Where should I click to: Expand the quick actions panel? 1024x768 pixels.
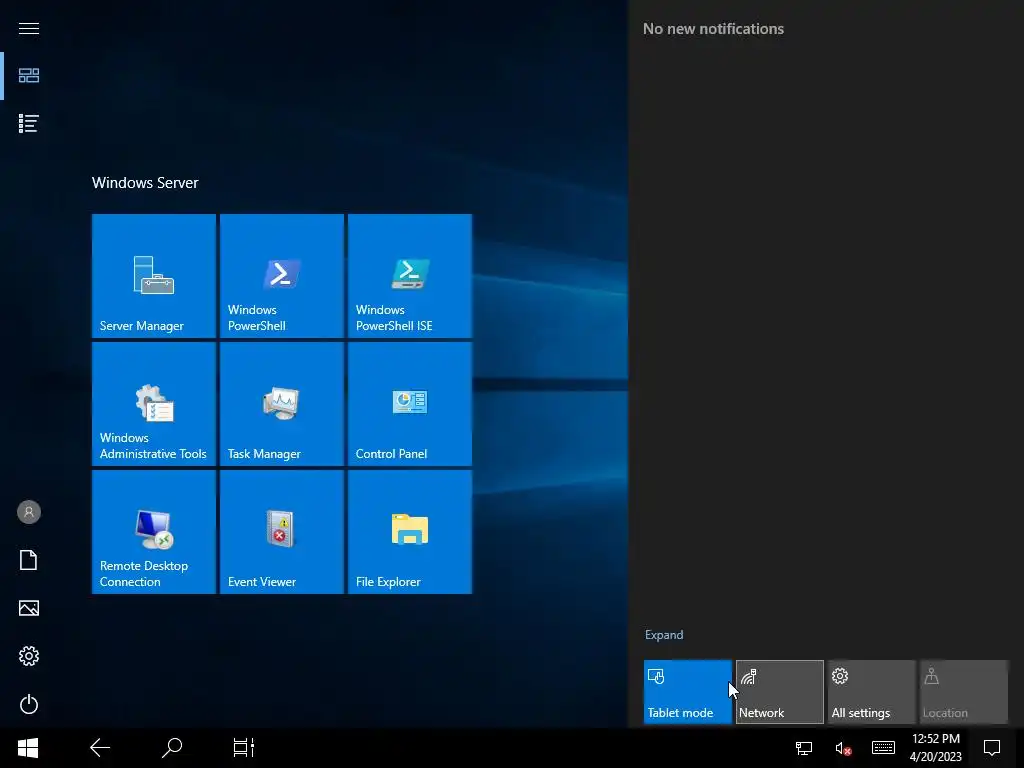[664, 635]
